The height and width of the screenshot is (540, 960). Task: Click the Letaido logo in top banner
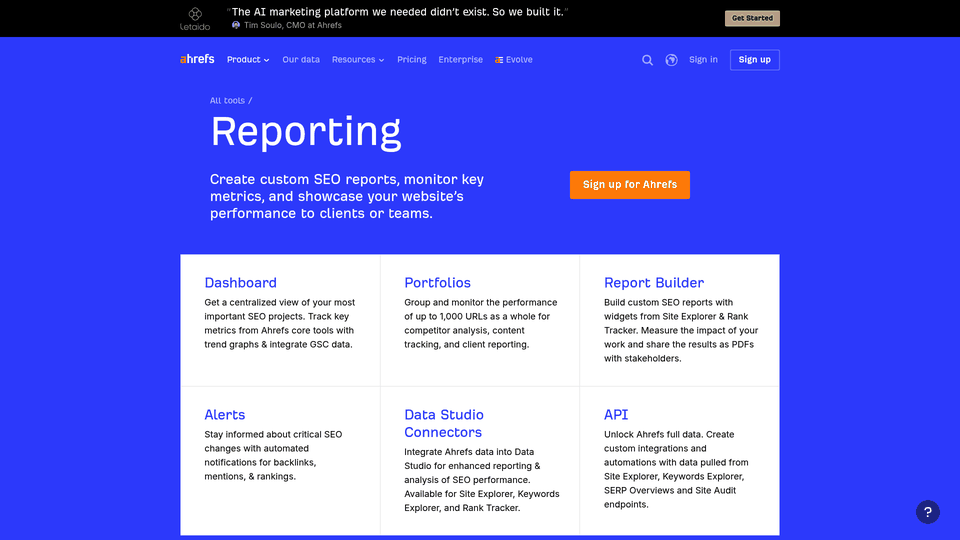(195, 18)
